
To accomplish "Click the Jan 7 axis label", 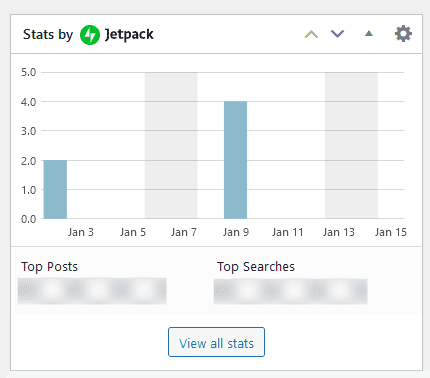I will point(184,232).
